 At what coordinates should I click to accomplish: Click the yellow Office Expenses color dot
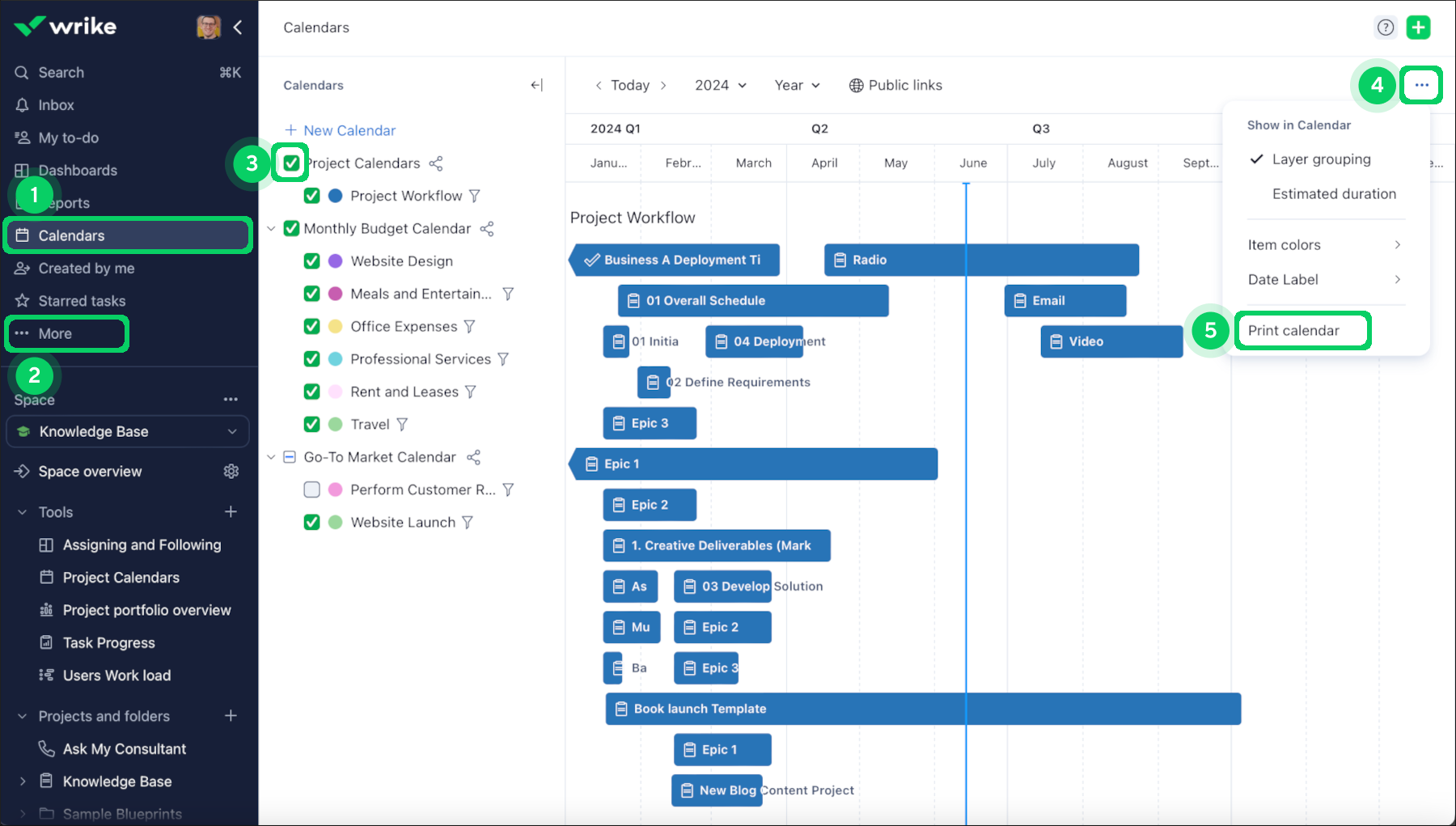click(x=335, y=327)
